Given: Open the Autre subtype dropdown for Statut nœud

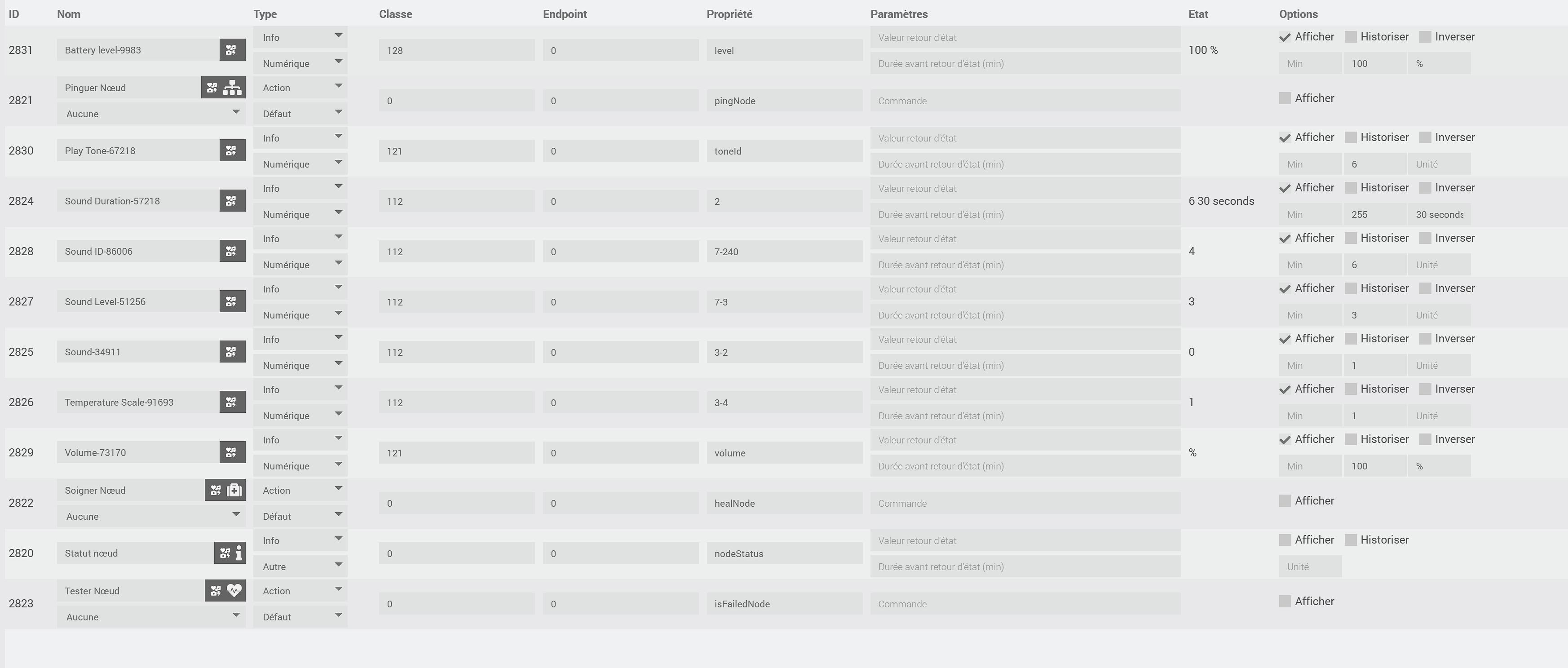Looking at the screenshot, I should (x=300, y=566).
